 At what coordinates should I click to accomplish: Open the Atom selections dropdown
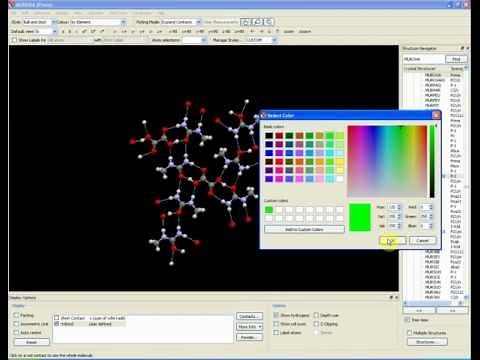click(204, 40)
